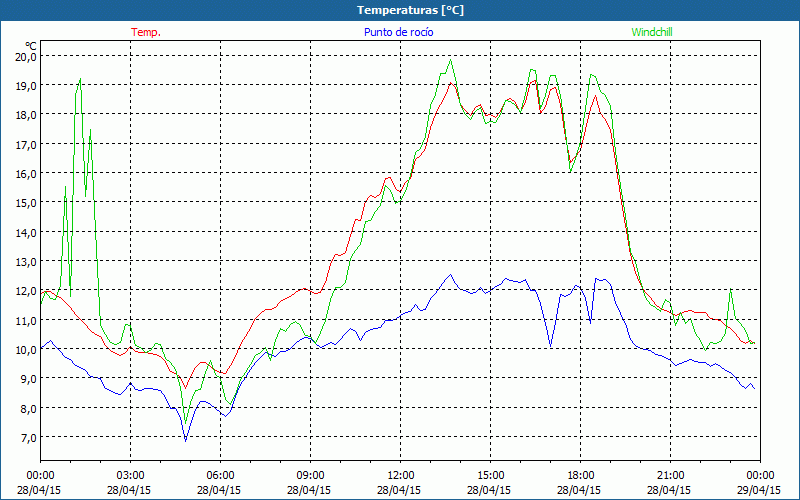Click the 17,0 y-axis value
The width and height of the screenshot is (800, 500).
26,144
